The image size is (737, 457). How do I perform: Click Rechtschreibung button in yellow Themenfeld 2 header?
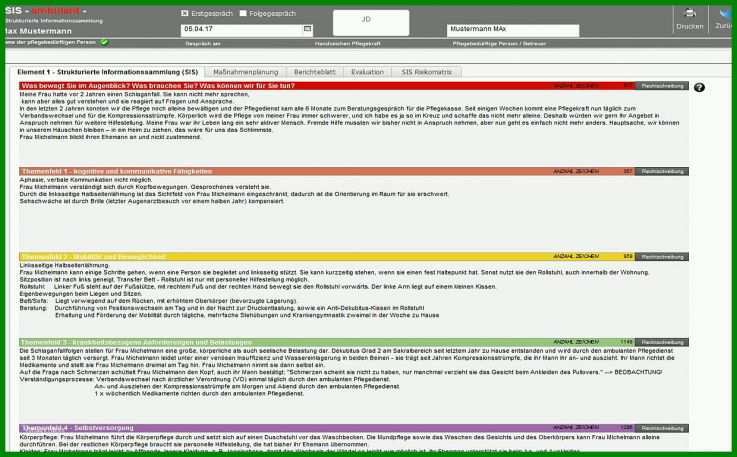(662, 257)
